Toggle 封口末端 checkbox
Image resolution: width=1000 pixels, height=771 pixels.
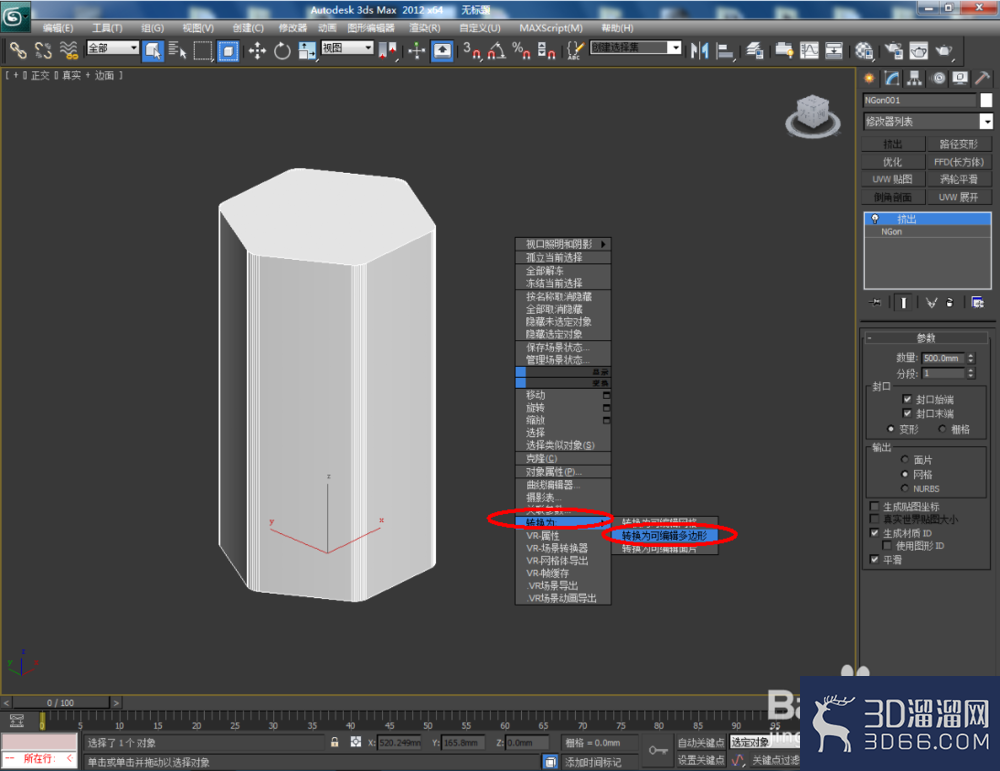tap(907, 413)
